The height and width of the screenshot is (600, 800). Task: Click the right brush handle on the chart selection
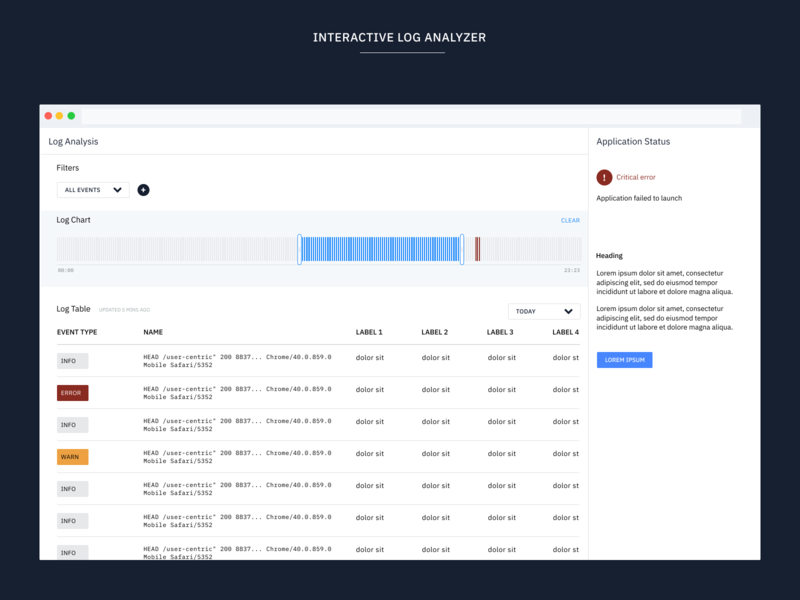tap(461, 247)
